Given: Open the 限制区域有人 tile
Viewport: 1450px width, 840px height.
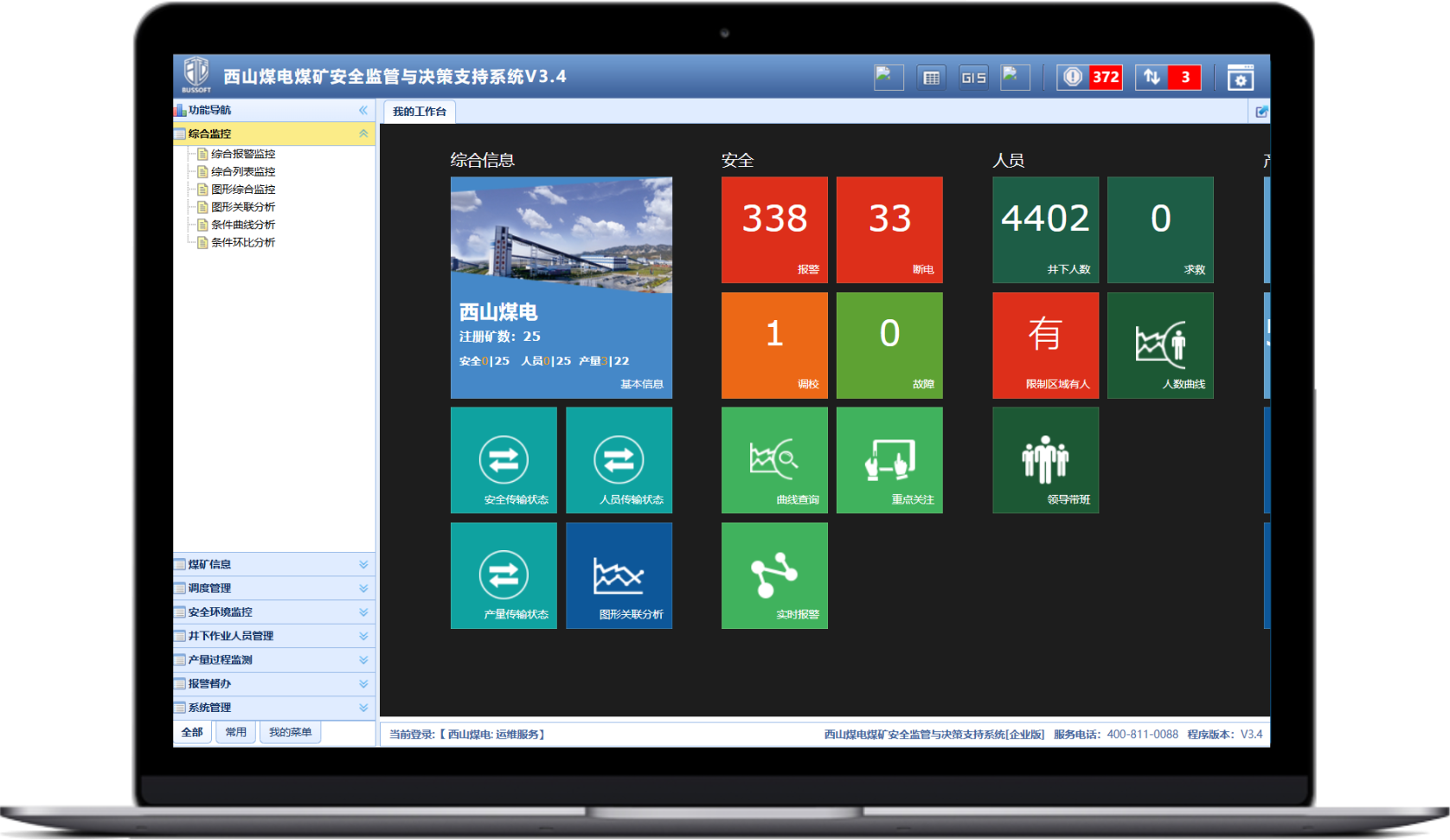Looking at the screenshot, I should (1045, 345).
